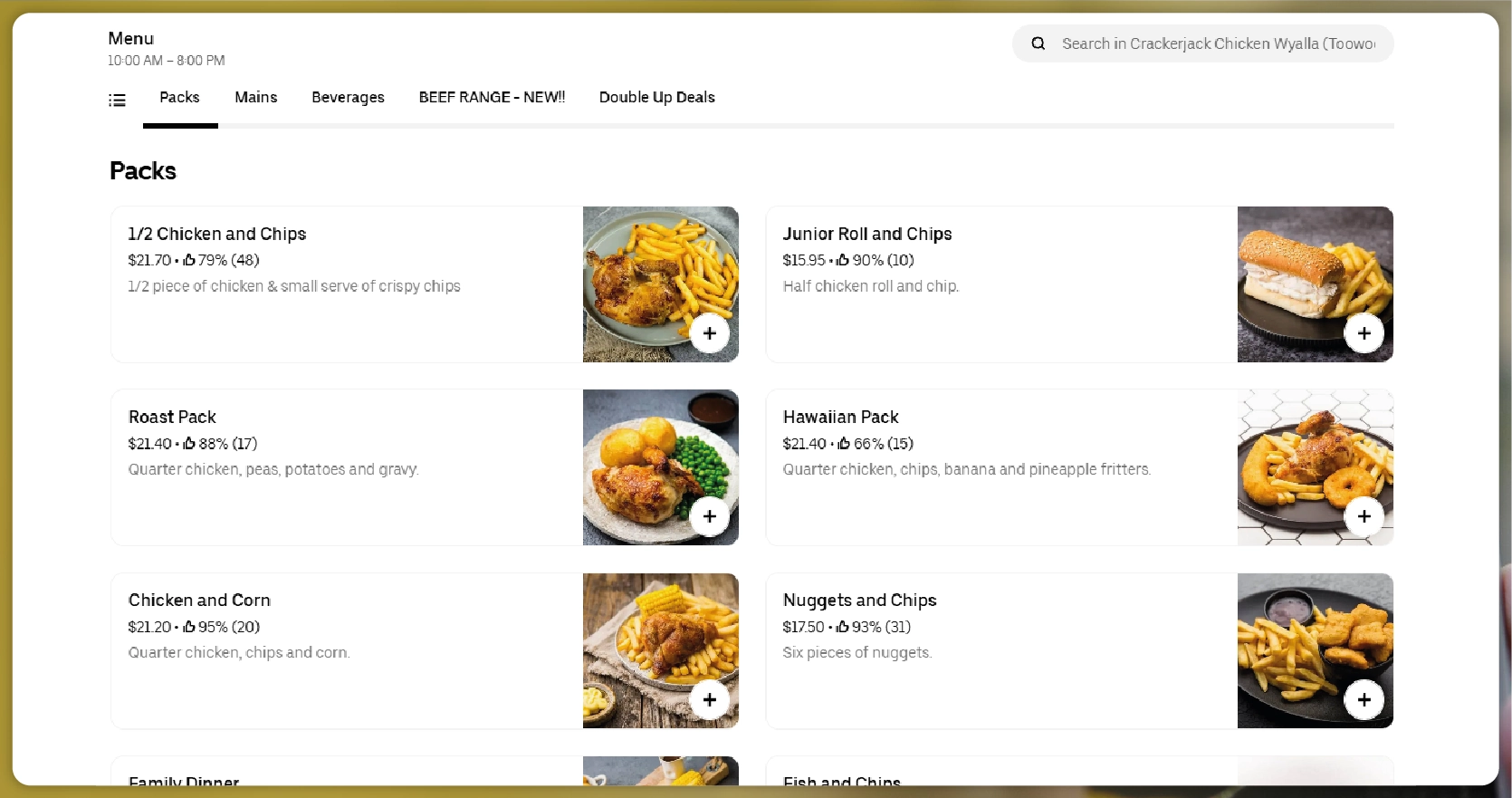Screen dimensions: 1512x798
Task: Add Junior Roll and Chips to cart
Action: (1364, 333)
